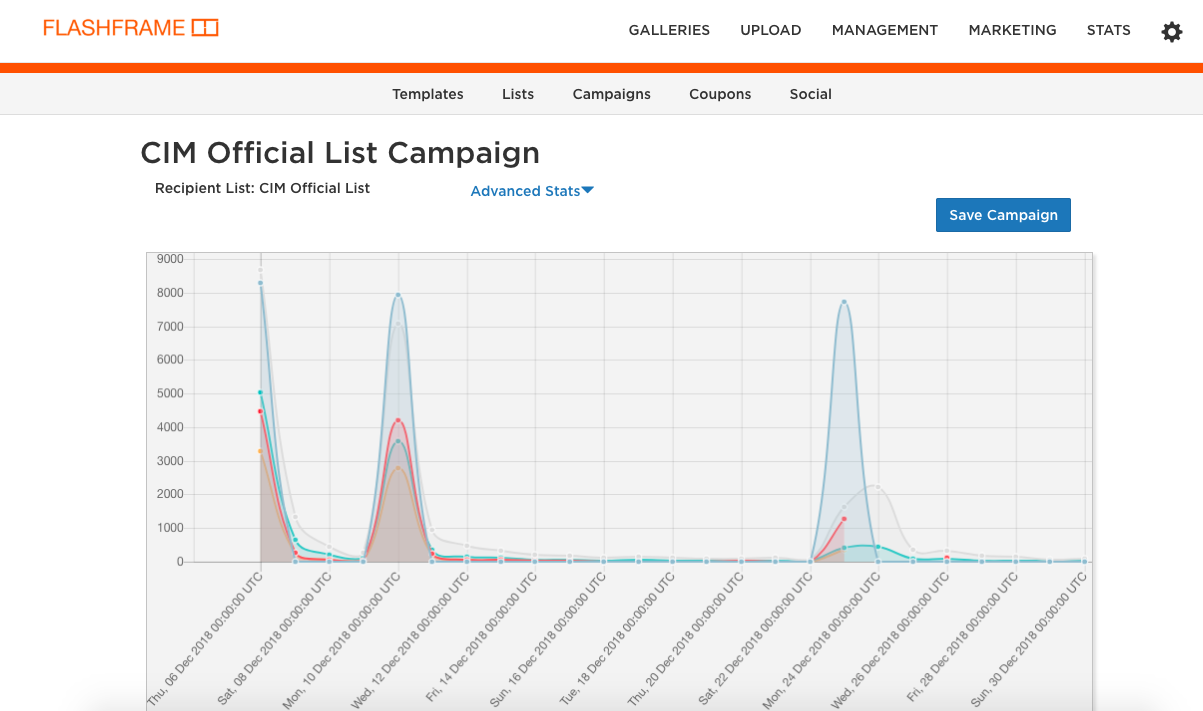The image size is (1203, 711).
Task: Click the blue peak point near 10 Dec
Action: [x=398, y=295]
